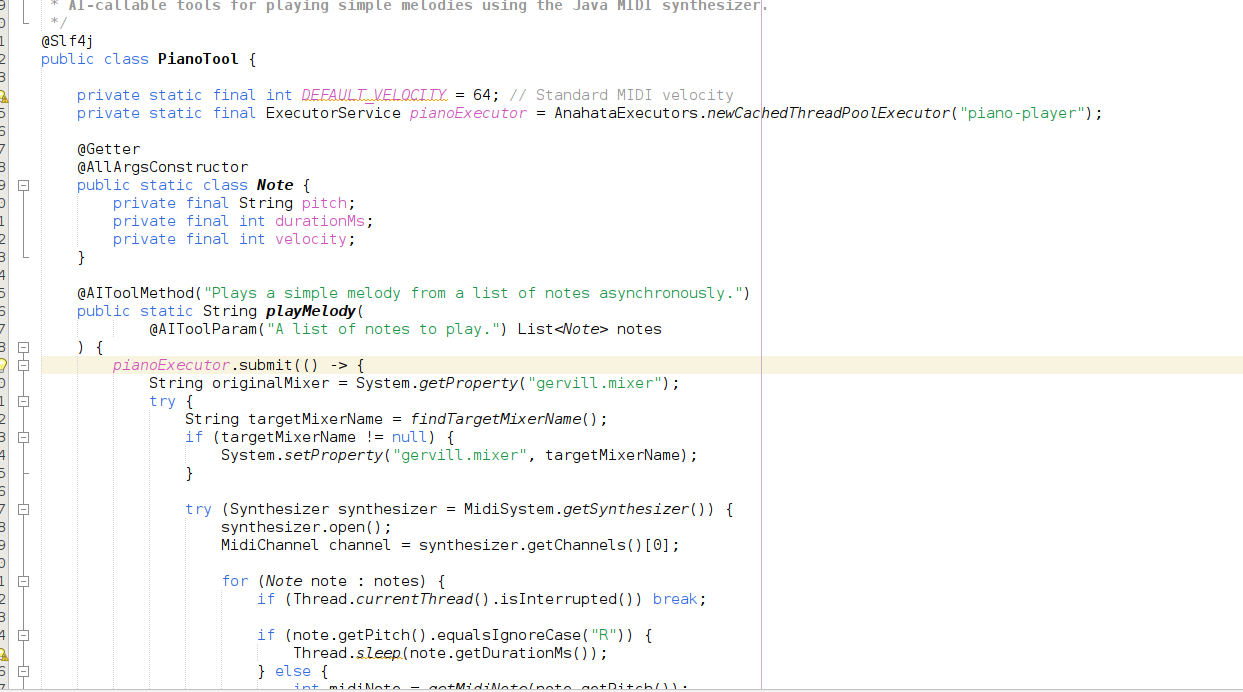Screen dimensions: 1243x692
Task: Collapse the pianoExecutor.submit lambda fold
Action: click(x=23, y=366)
